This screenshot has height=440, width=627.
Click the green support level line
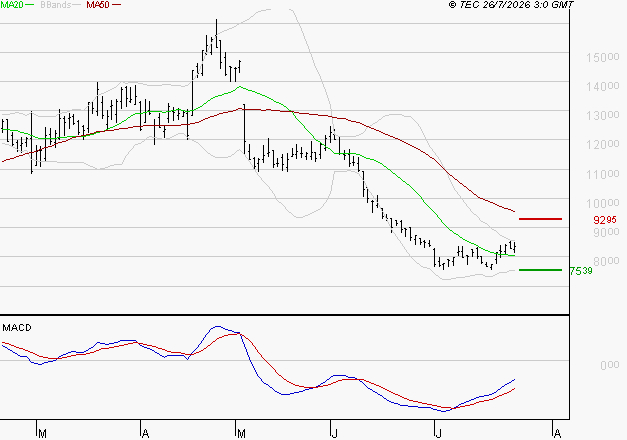click(540, 270)
